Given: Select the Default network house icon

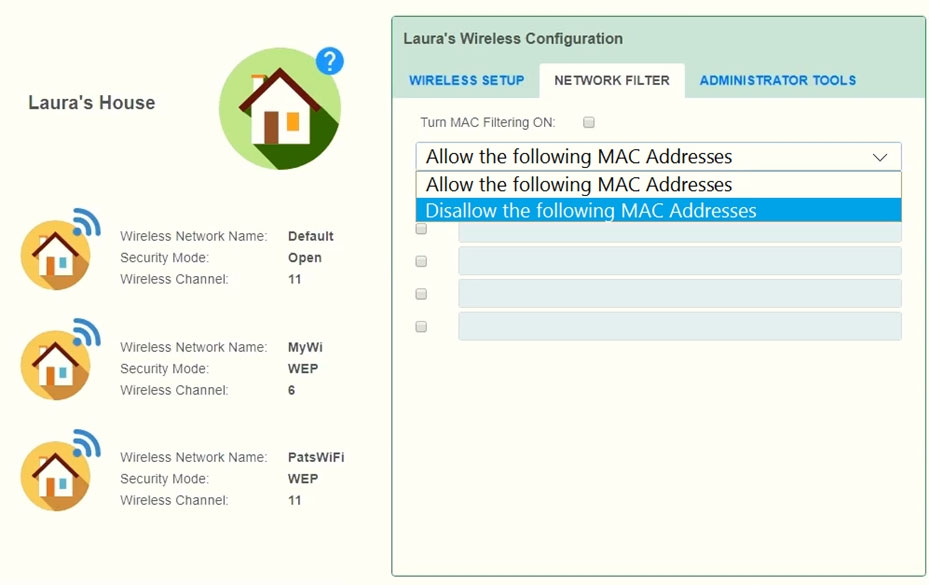Looking at the screenshot, I should (x=56, y=254).
